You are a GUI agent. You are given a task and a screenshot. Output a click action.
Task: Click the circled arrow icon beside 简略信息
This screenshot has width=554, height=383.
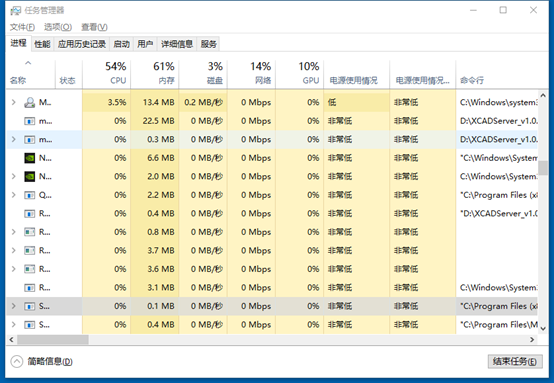[x=17, y=361]
